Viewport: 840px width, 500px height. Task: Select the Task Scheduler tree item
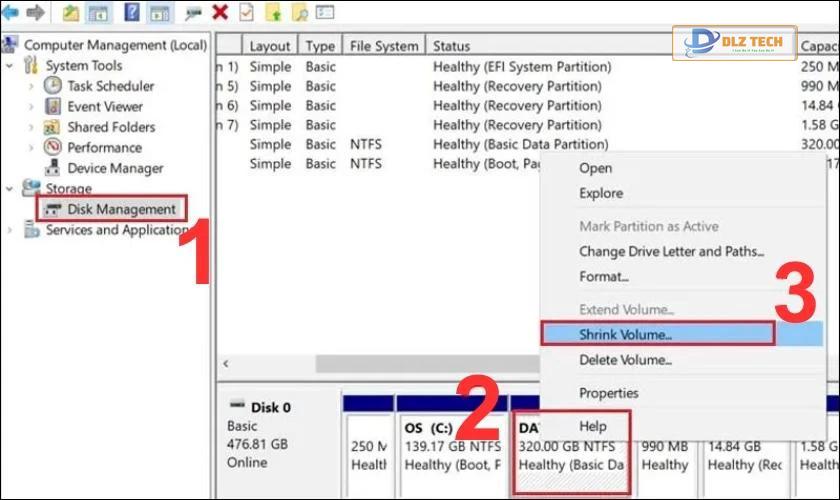(x=110, y=86)
